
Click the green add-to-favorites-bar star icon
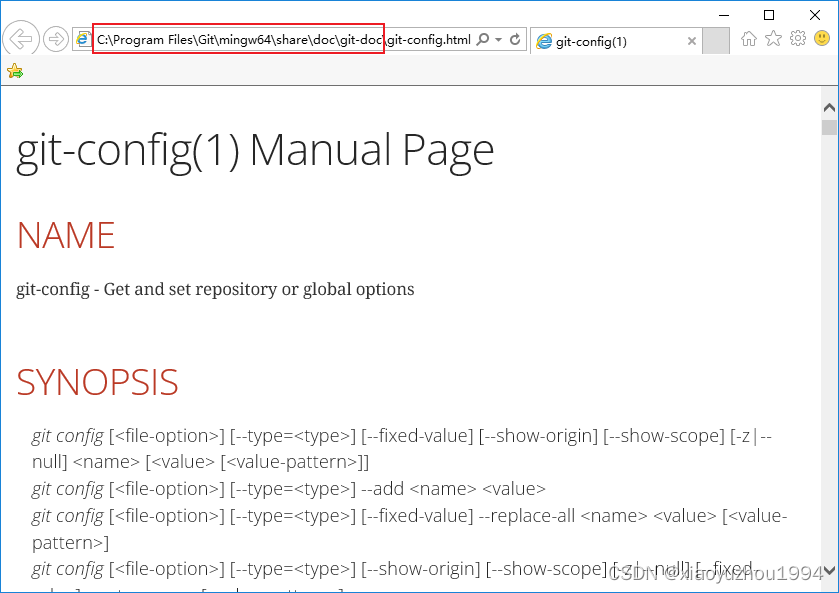point(15,71)
